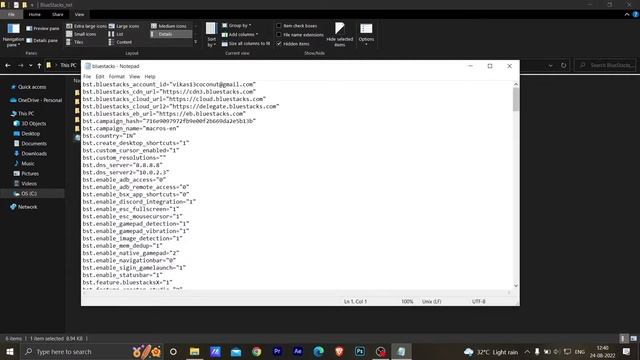Screen dimensions: 640x360
Task: Choose List layout
Action: [116, 34]
